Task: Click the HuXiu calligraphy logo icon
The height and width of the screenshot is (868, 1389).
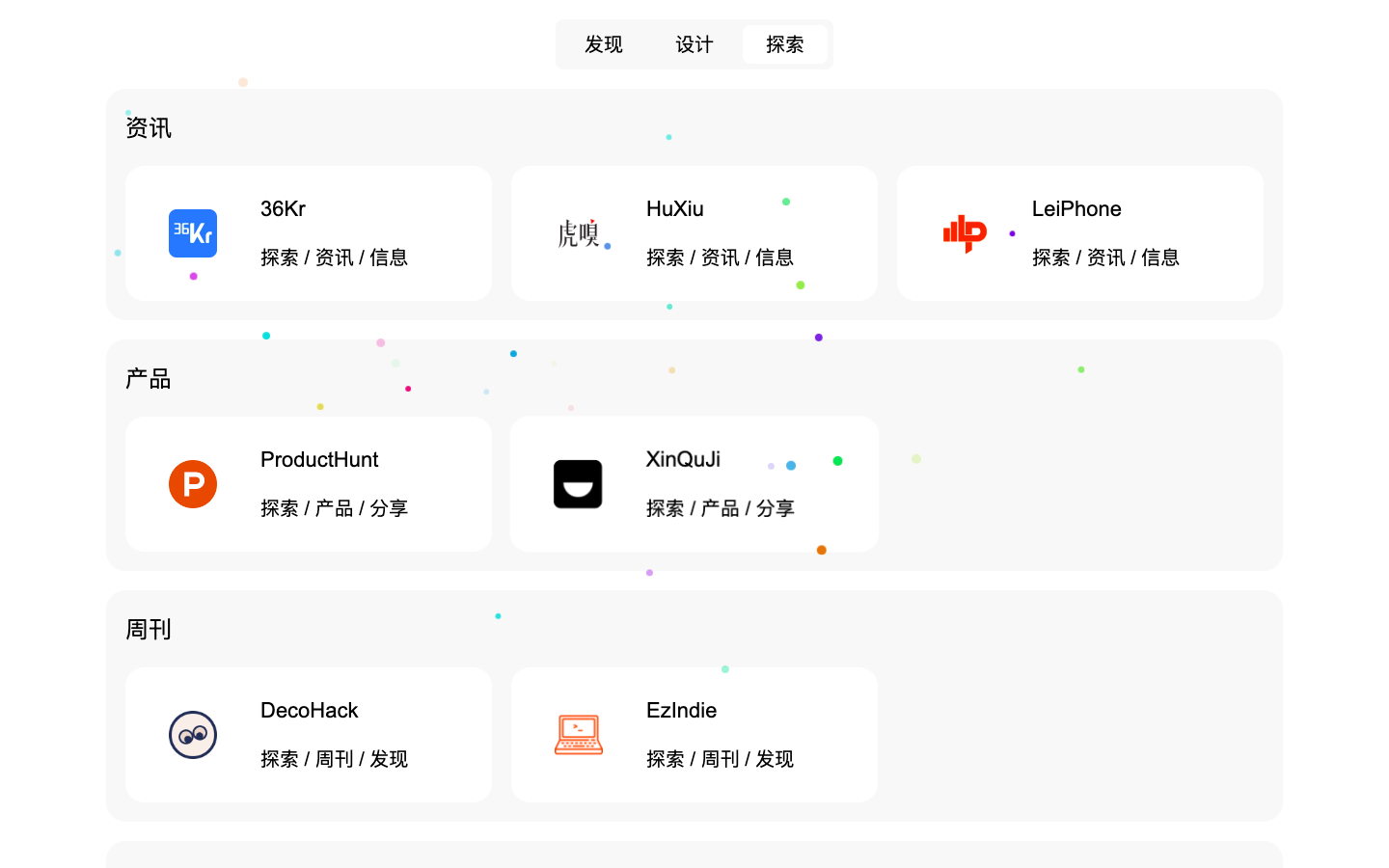Action: pos(579,233)
